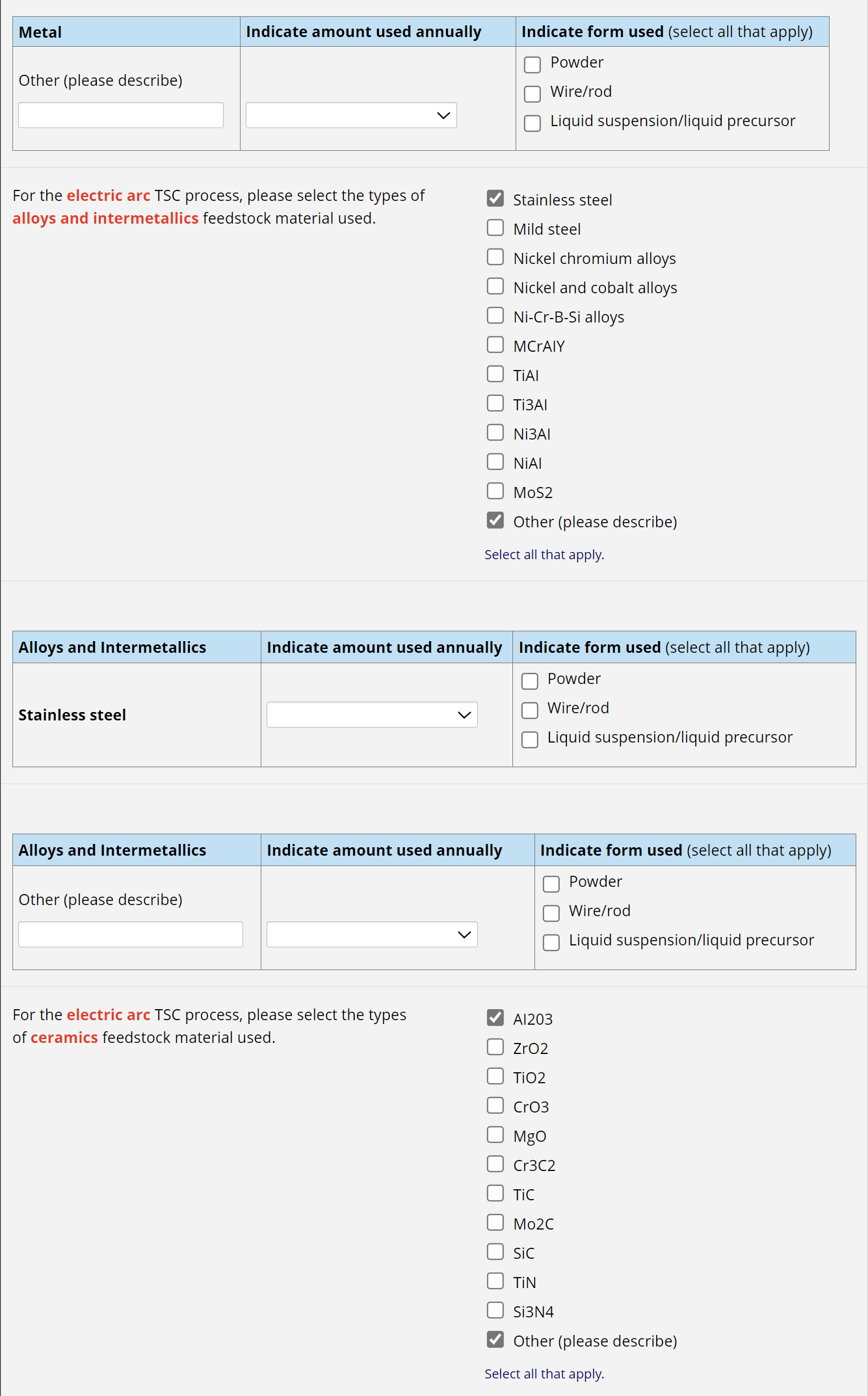The image size is (868, 1396).
Task: Uncheck the Stainless steel alloy checkbox
Action: (x=495, y=199)
